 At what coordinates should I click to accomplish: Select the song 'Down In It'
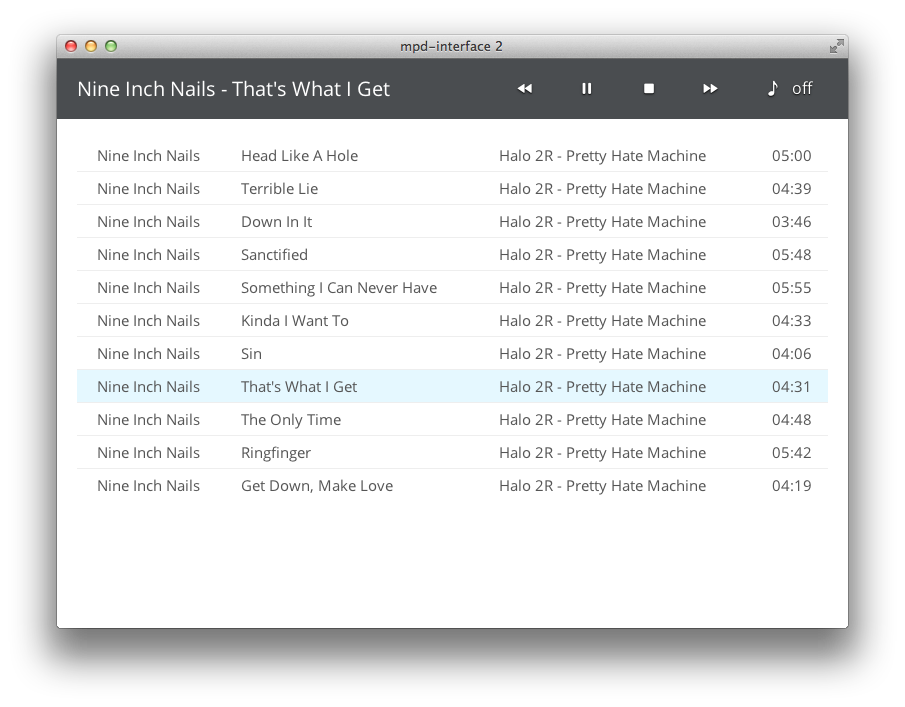276,222
